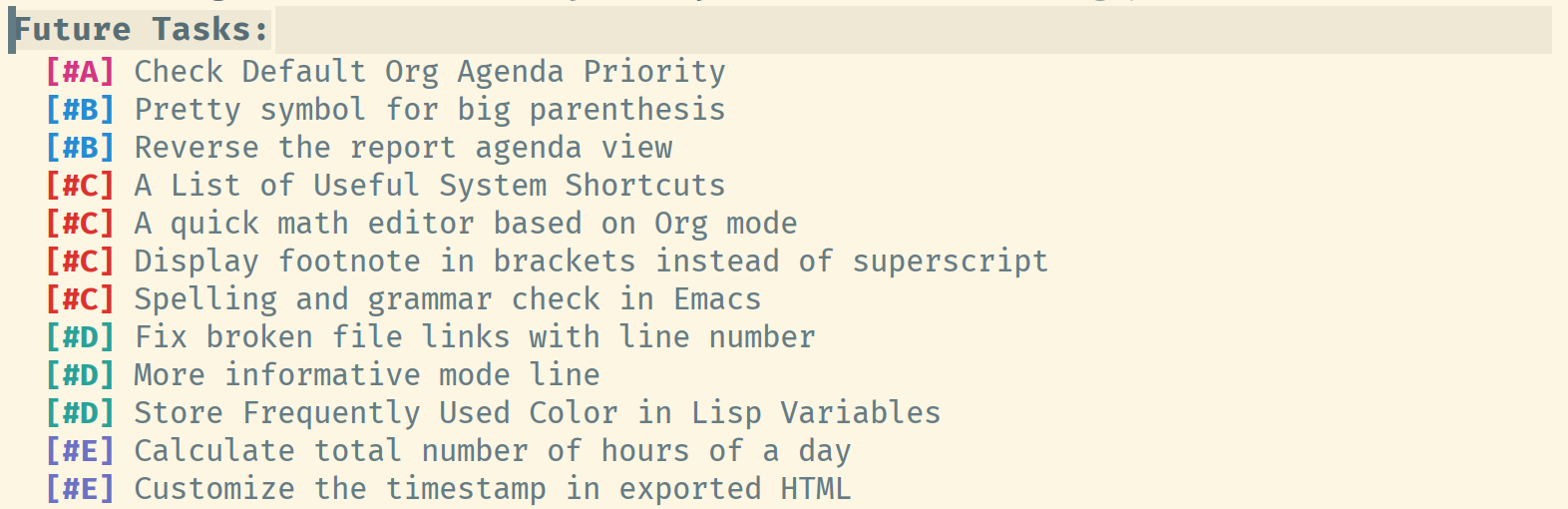Open Fix broken file links task
This screenshot has width=1568, height=509.
click(x=475, y=337)
